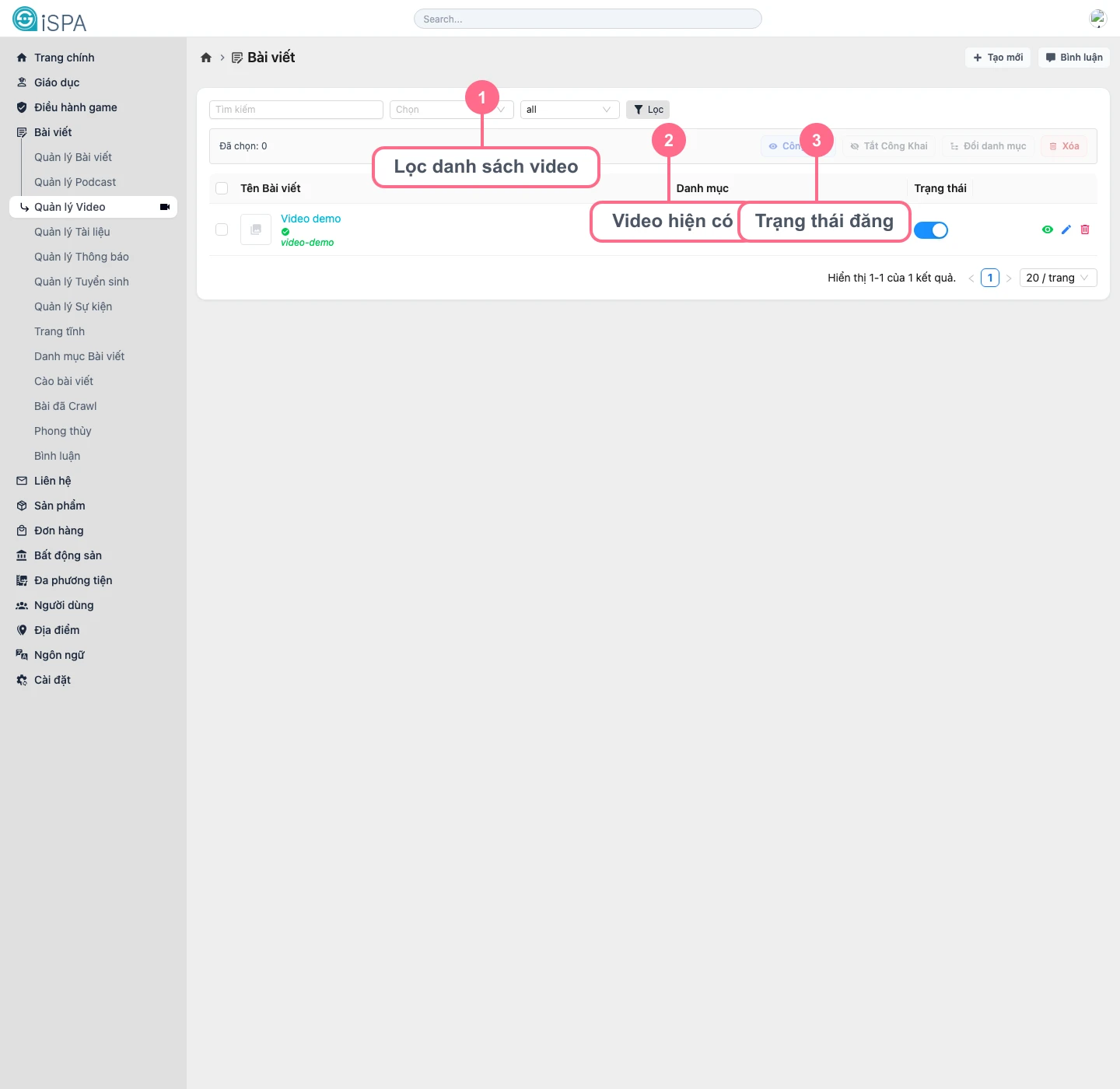Click inside the Tìm kiếm search field

(296, 109)
